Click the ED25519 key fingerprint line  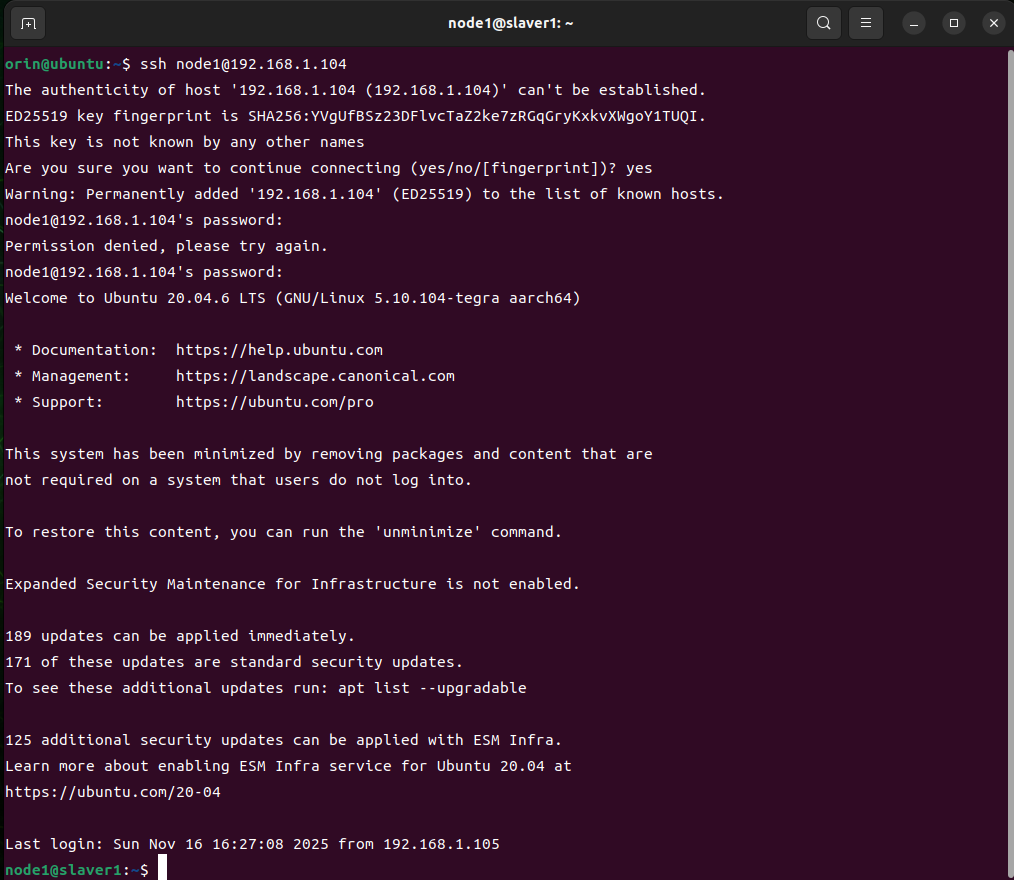coord(355,116)
